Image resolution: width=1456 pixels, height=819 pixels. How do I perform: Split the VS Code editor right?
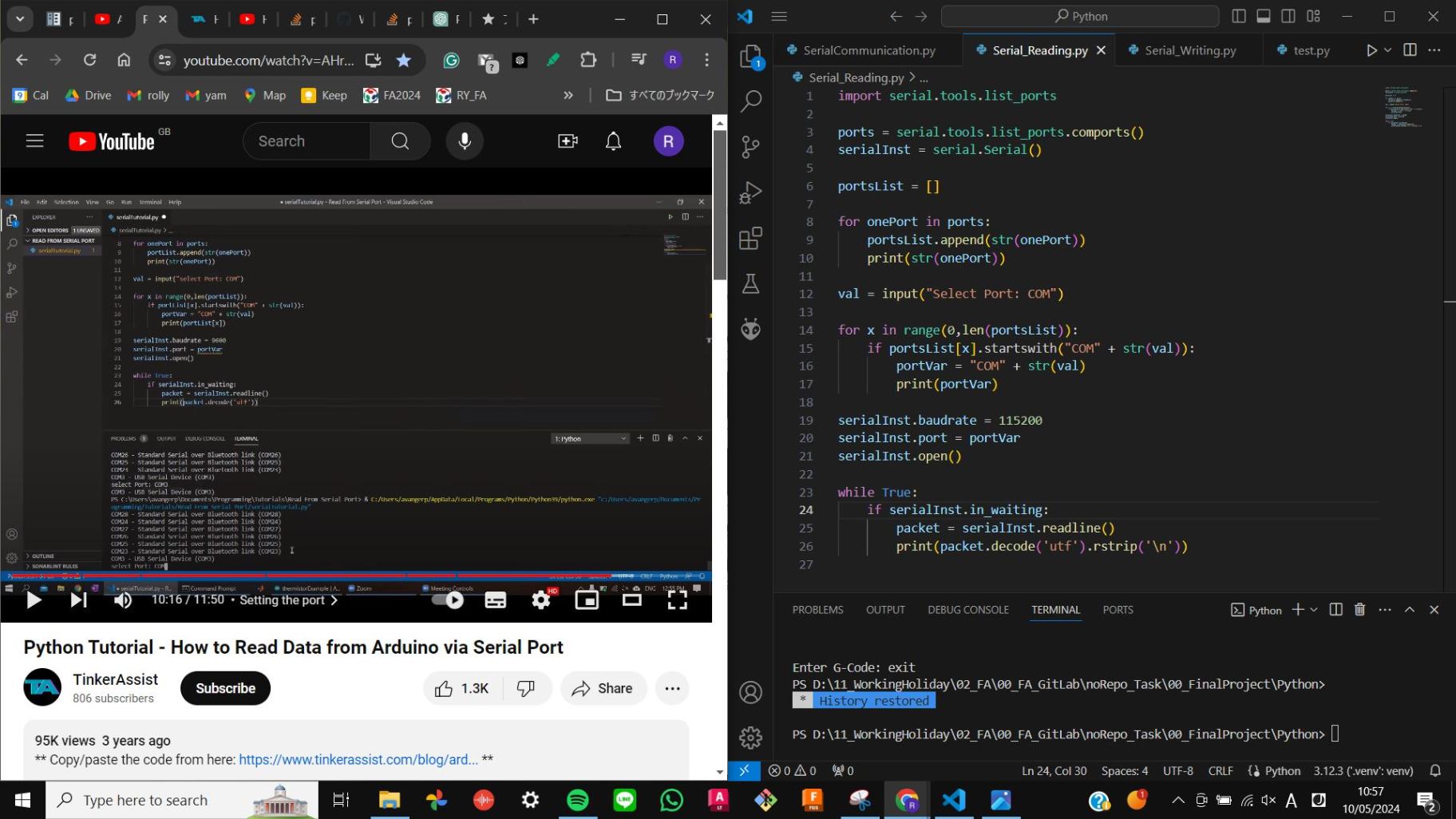(x=1410, y=50)
